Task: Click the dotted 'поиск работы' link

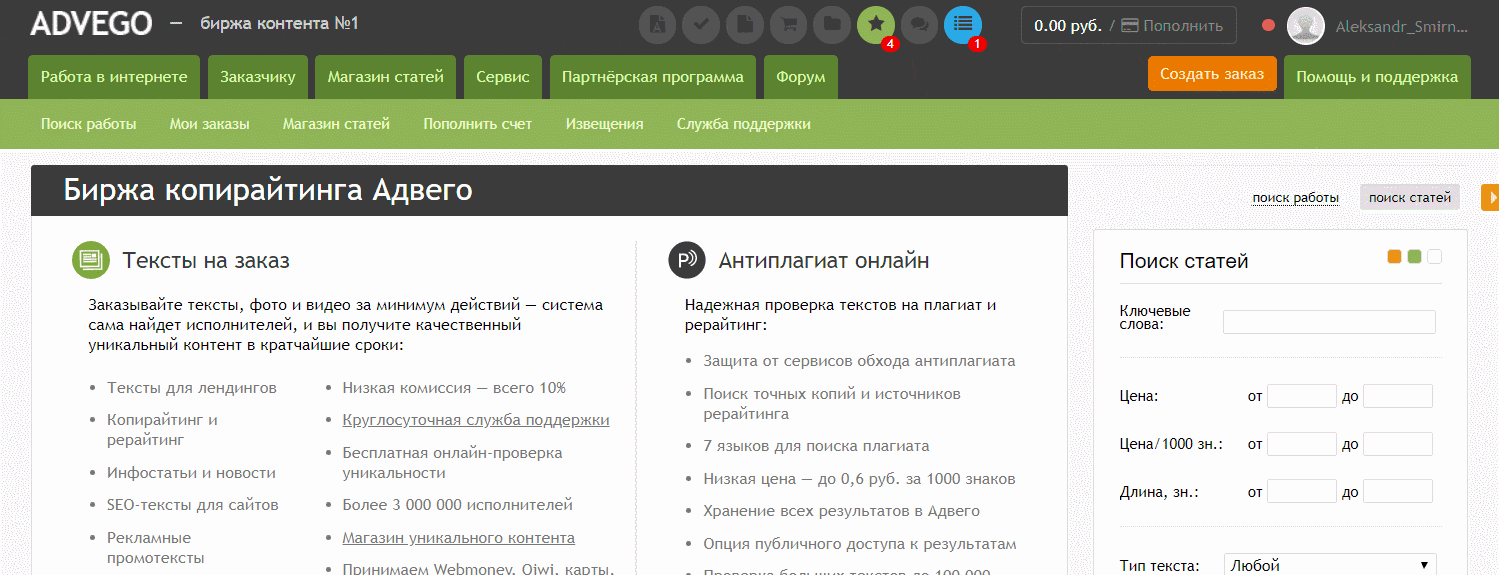Action: (1295, 198)
